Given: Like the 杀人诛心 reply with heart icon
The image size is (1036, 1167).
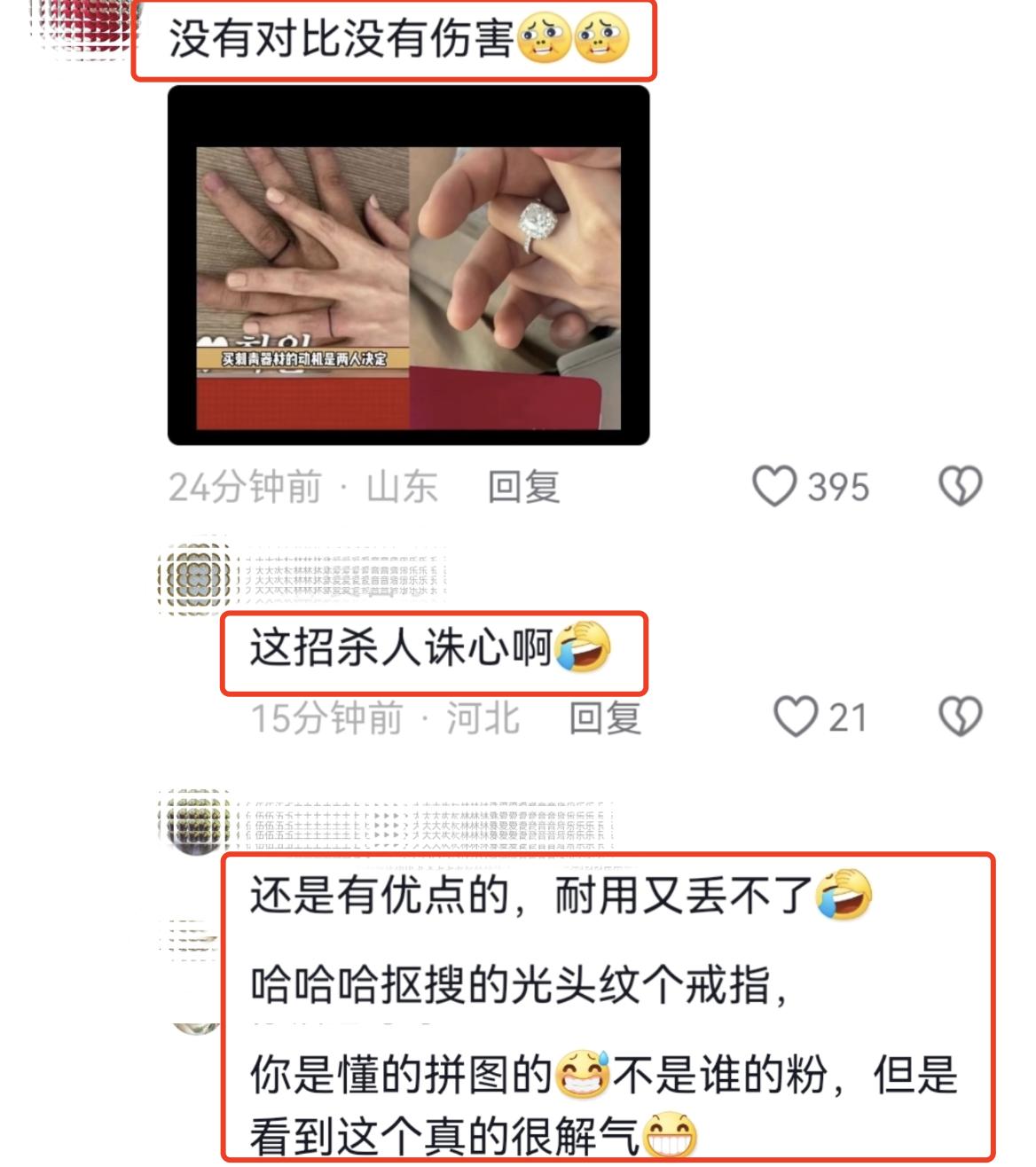Looking at the screenshot, I should click(796, 717).
